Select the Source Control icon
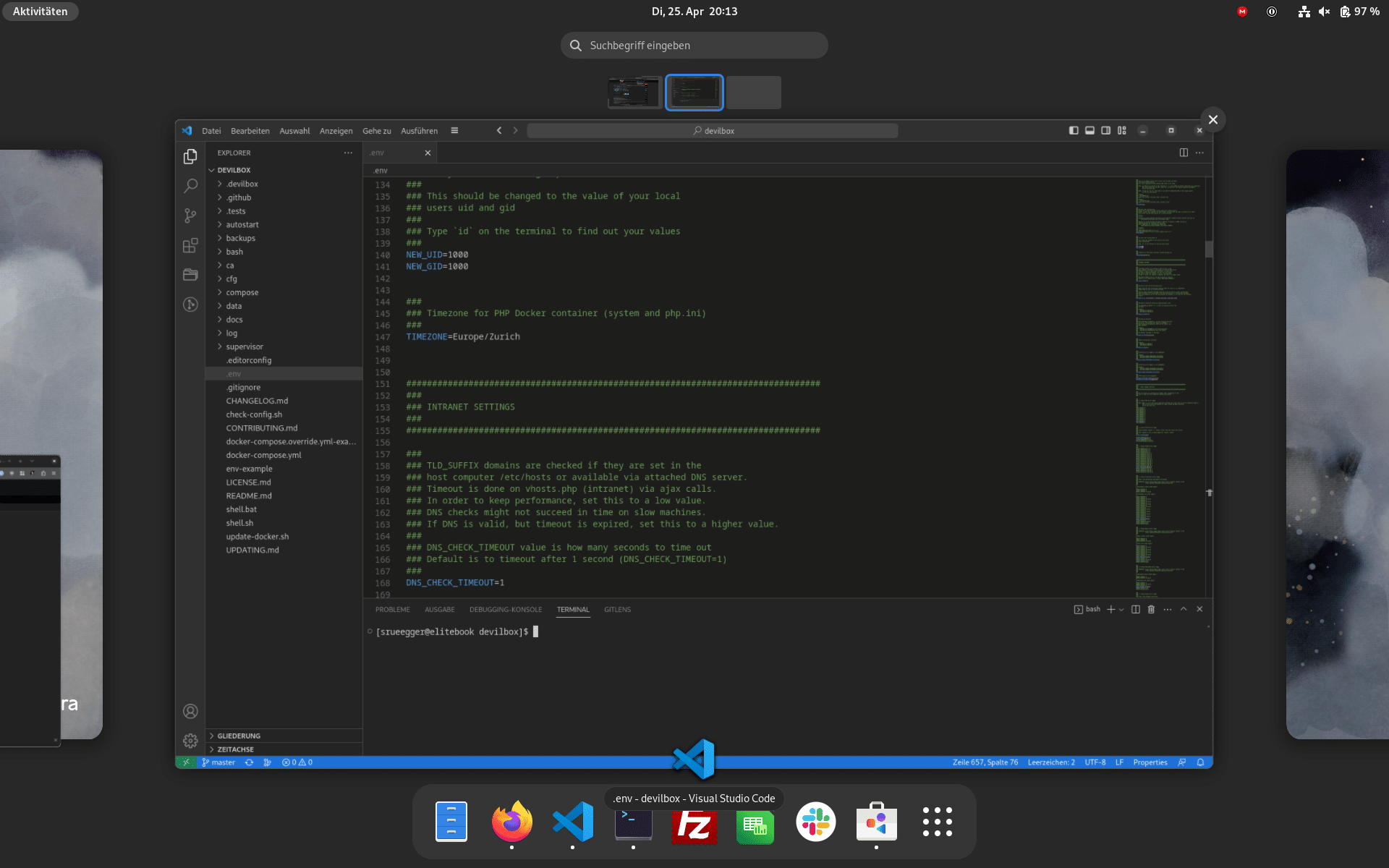This screenshot has width=1389, height=868. (190, 216)
